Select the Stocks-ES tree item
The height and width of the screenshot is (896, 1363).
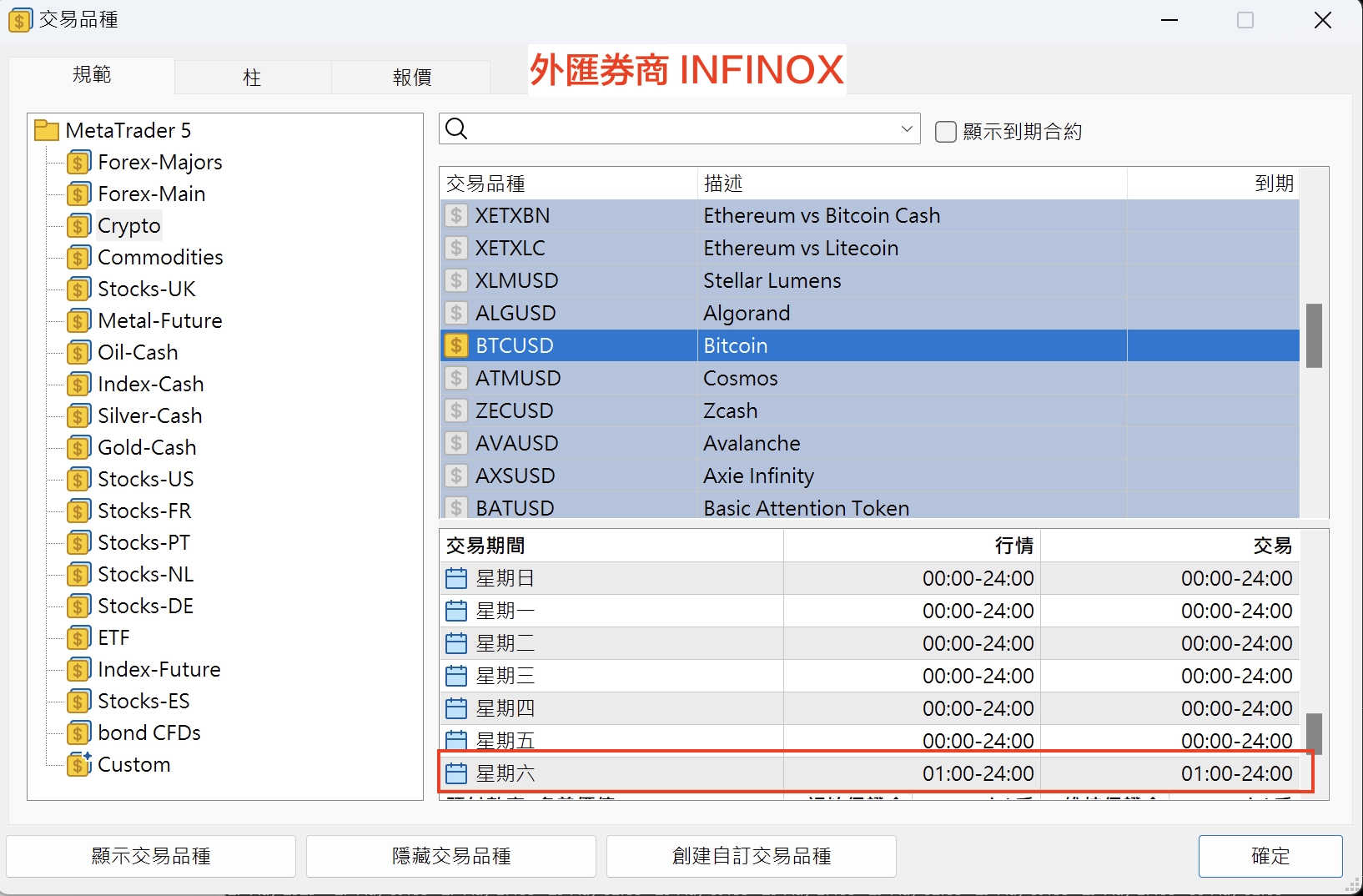(143, 701)
